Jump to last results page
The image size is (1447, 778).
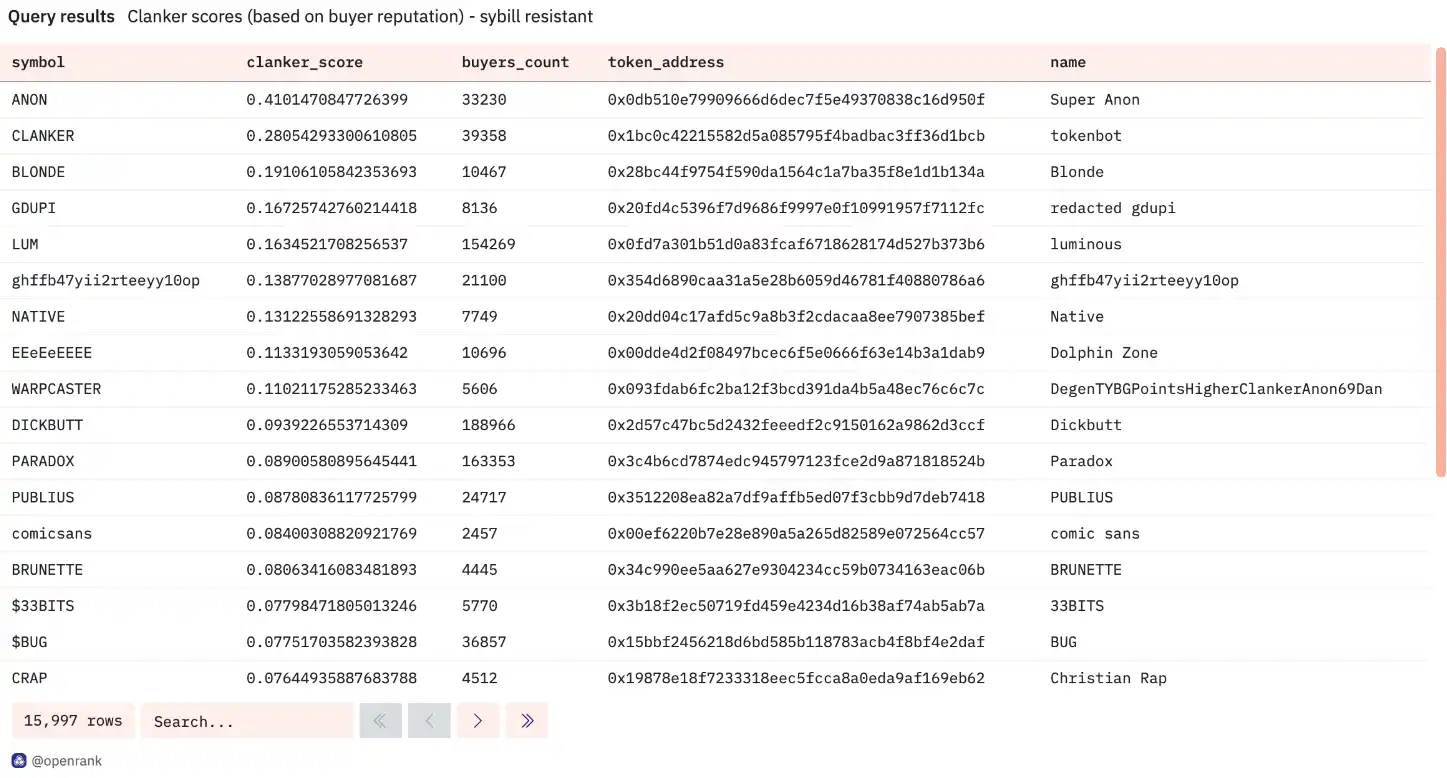click(527, 721)
